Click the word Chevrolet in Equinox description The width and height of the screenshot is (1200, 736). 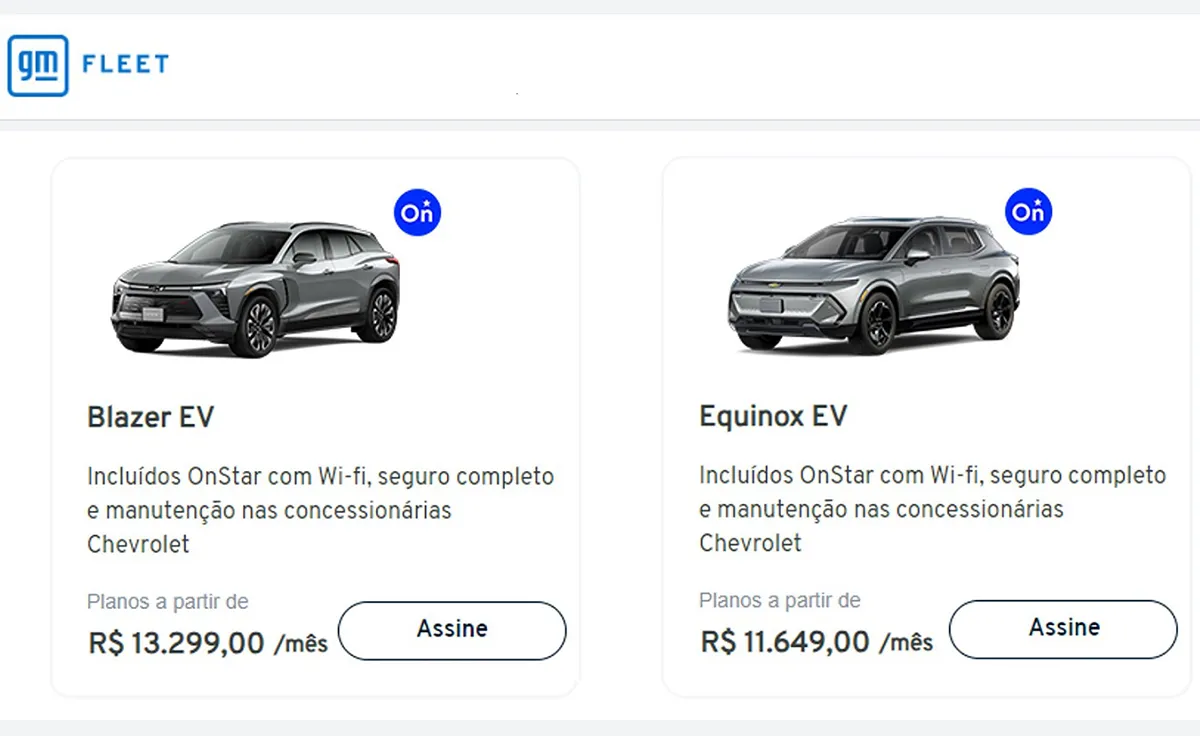tap(750, 543)
